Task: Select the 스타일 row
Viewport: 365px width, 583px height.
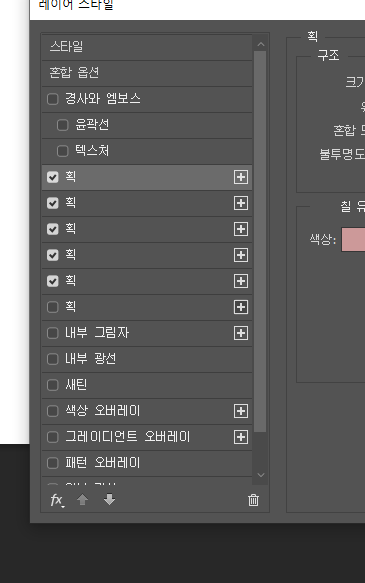Action: click(147, 47)
